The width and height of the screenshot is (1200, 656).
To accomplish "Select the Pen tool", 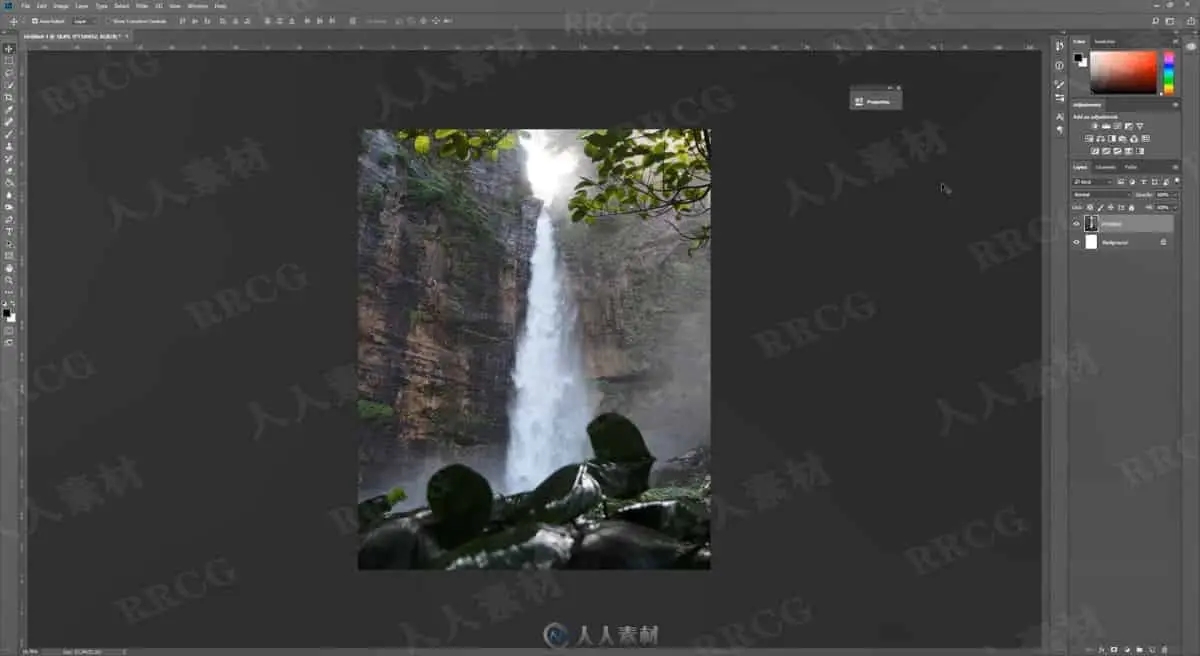I will click(9, 219).
